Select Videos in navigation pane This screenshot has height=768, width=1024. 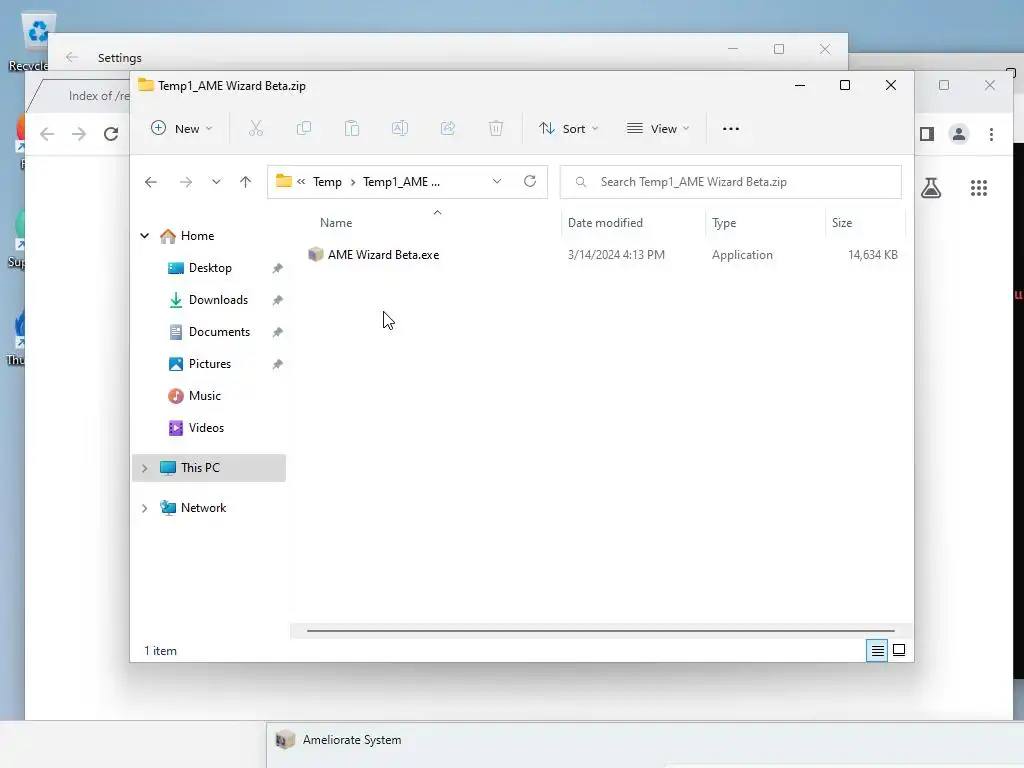pos(206,428)
